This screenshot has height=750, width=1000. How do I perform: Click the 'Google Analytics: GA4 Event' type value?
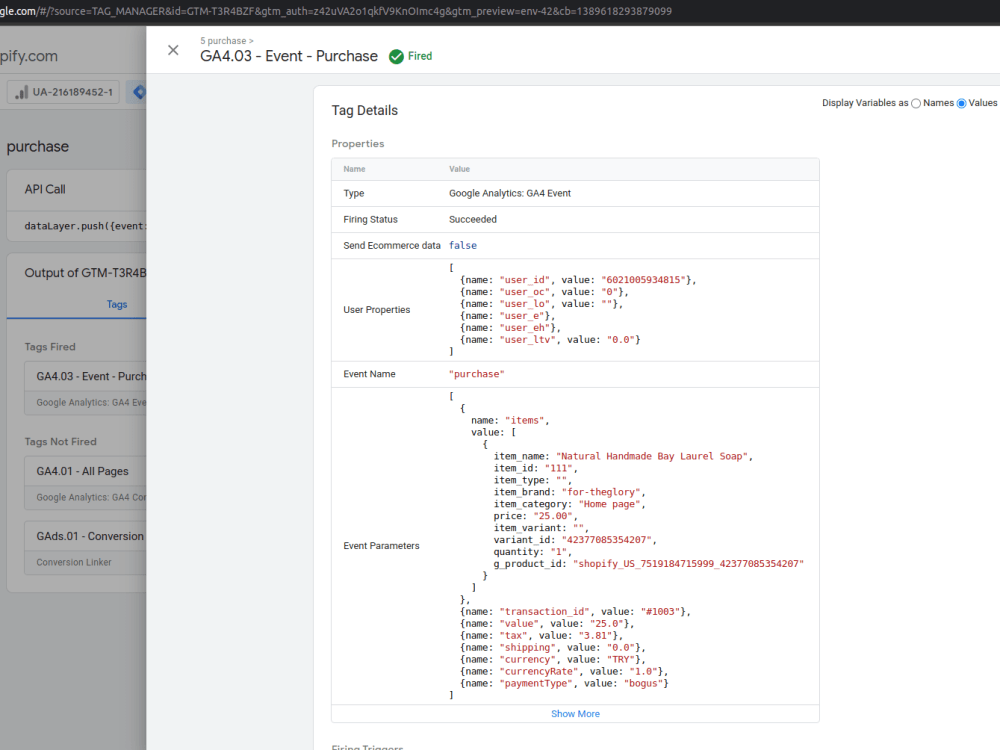(510, 193)
